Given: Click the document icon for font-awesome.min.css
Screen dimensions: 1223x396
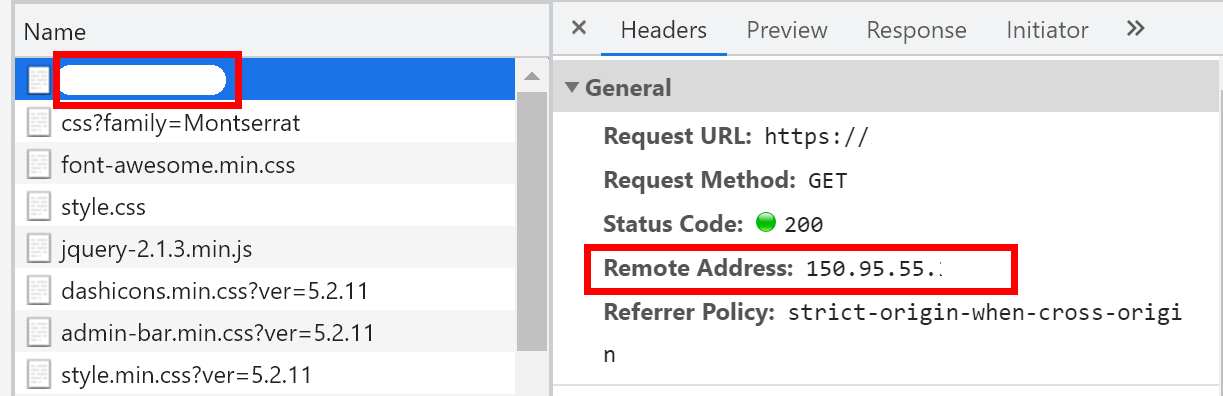Looking at the screenshot, I should [x=39, y=165].
